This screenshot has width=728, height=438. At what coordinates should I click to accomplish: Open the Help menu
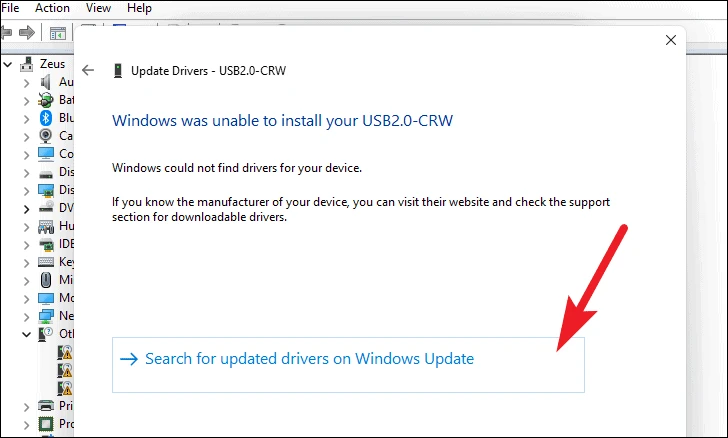click(x=139, y=8)
